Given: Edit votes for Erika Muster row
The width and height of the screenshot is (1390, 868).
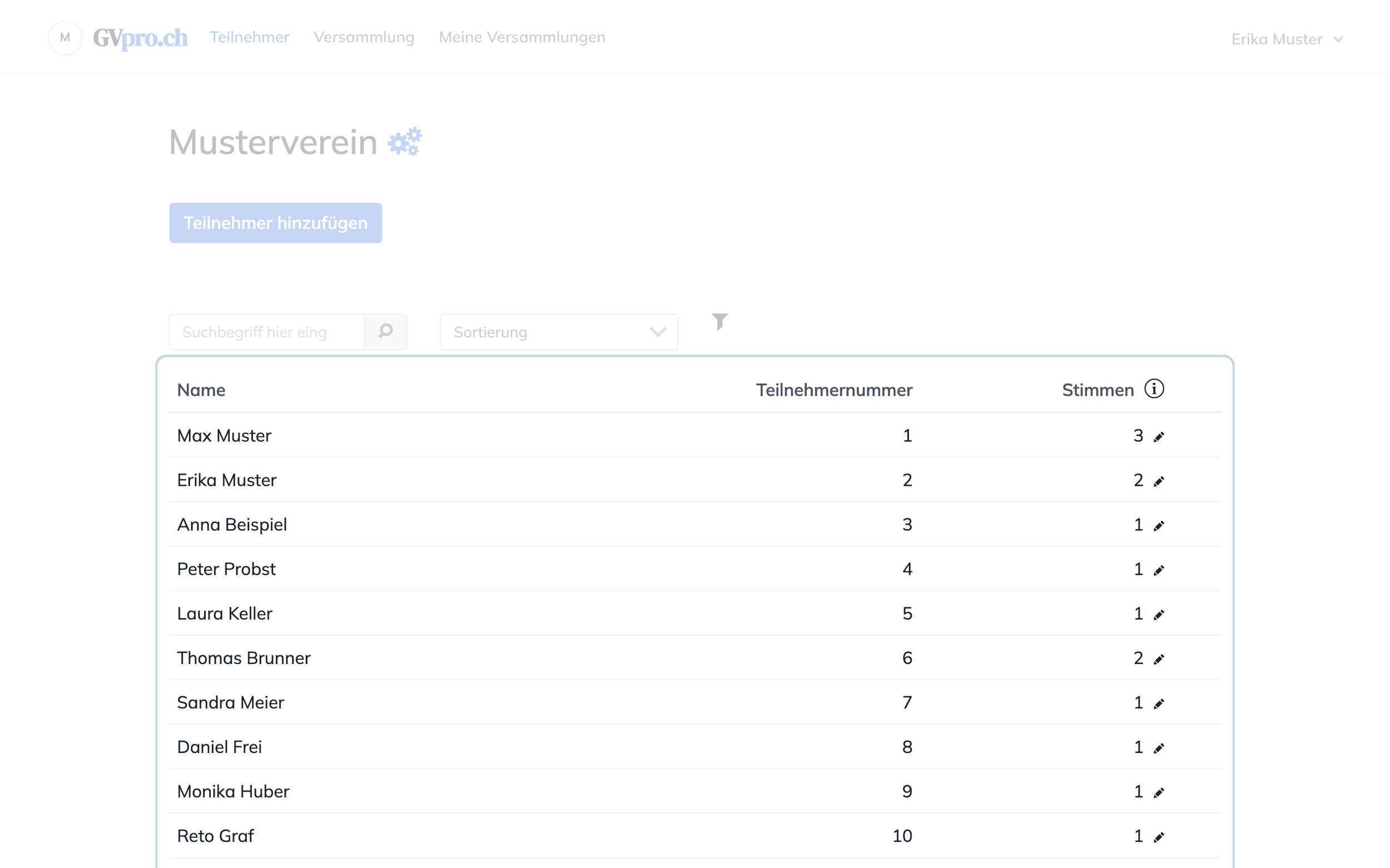Looking at the screenshot, I should pos(1159,481).
